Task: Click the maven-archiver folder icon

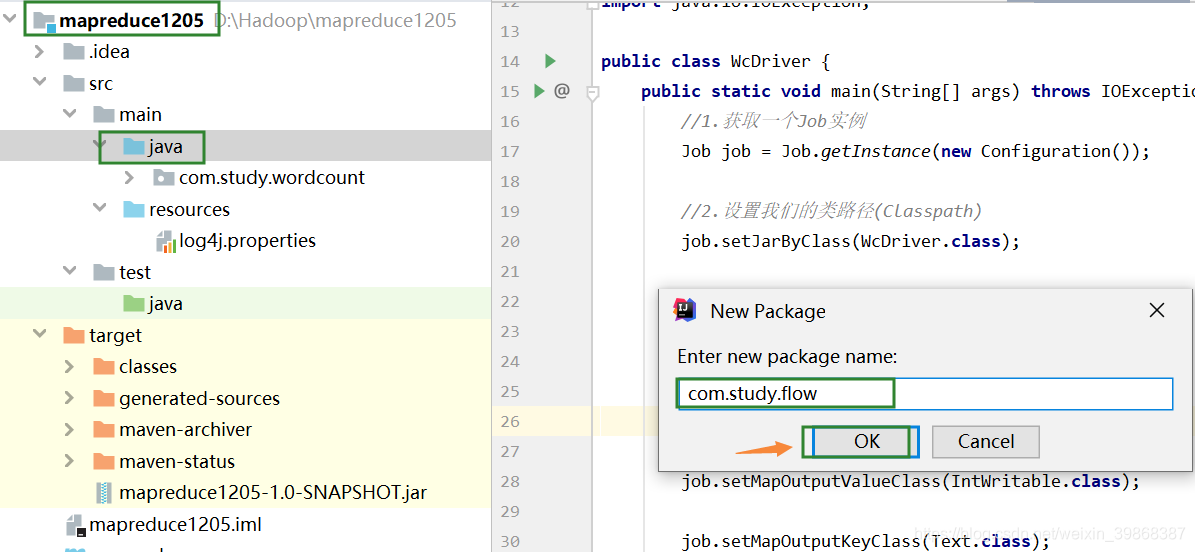Action: pyautogui.click(x=104, y=429)
